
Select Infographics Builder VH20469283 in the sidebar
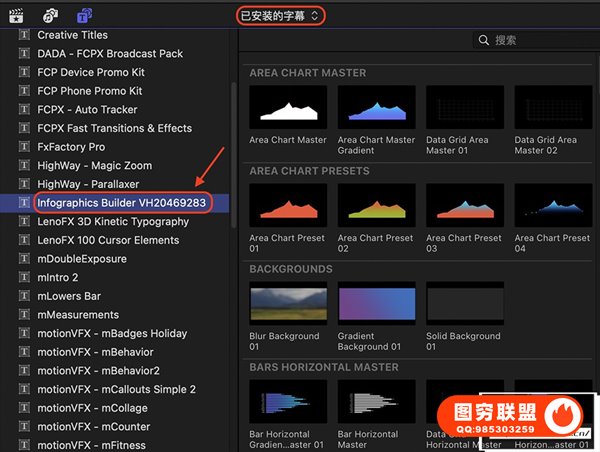click(120, 202)
